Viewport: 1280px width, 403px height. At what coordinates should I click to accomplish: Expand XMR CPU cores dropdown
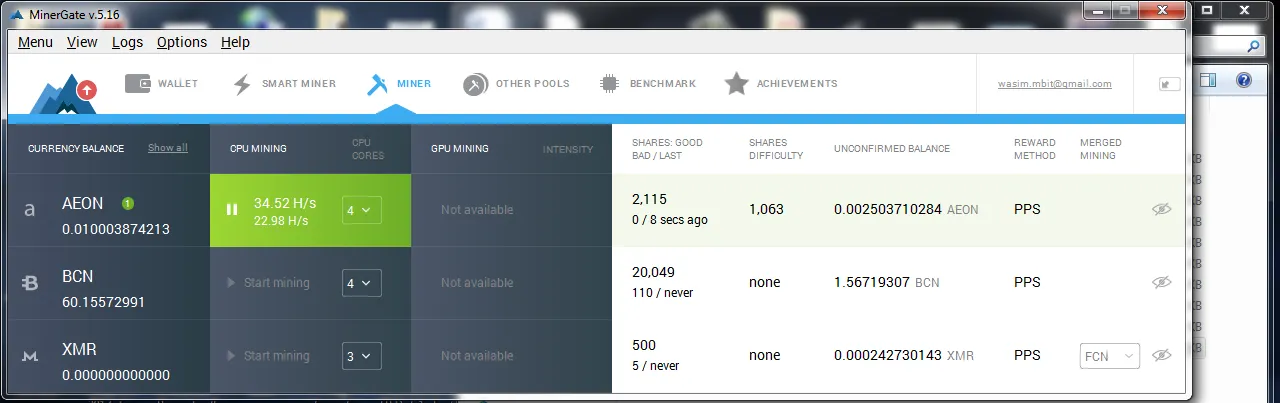[362, 356]
